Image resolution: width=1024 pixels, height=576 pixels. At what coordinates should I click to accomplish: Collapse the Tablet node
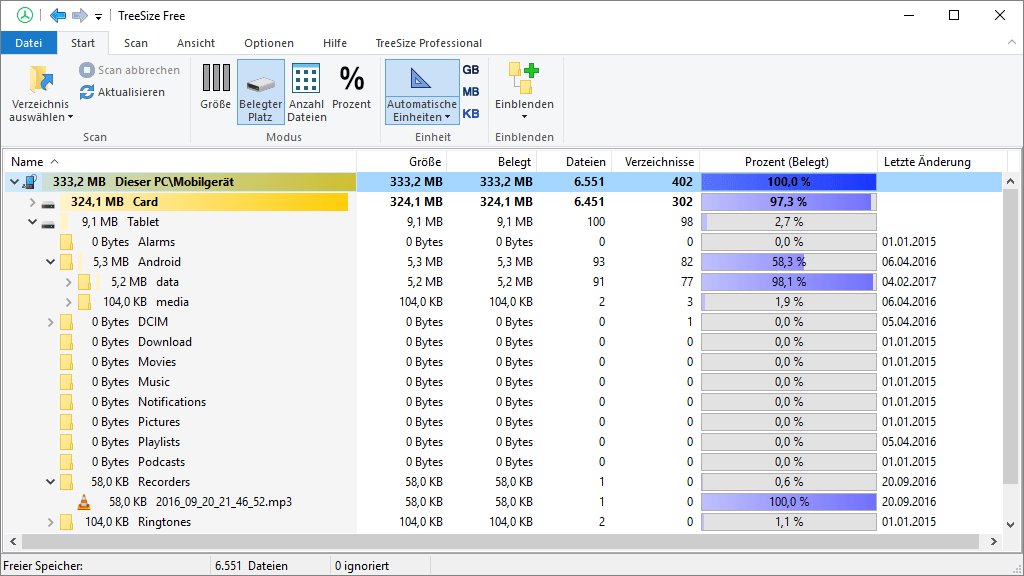point(32,222)
